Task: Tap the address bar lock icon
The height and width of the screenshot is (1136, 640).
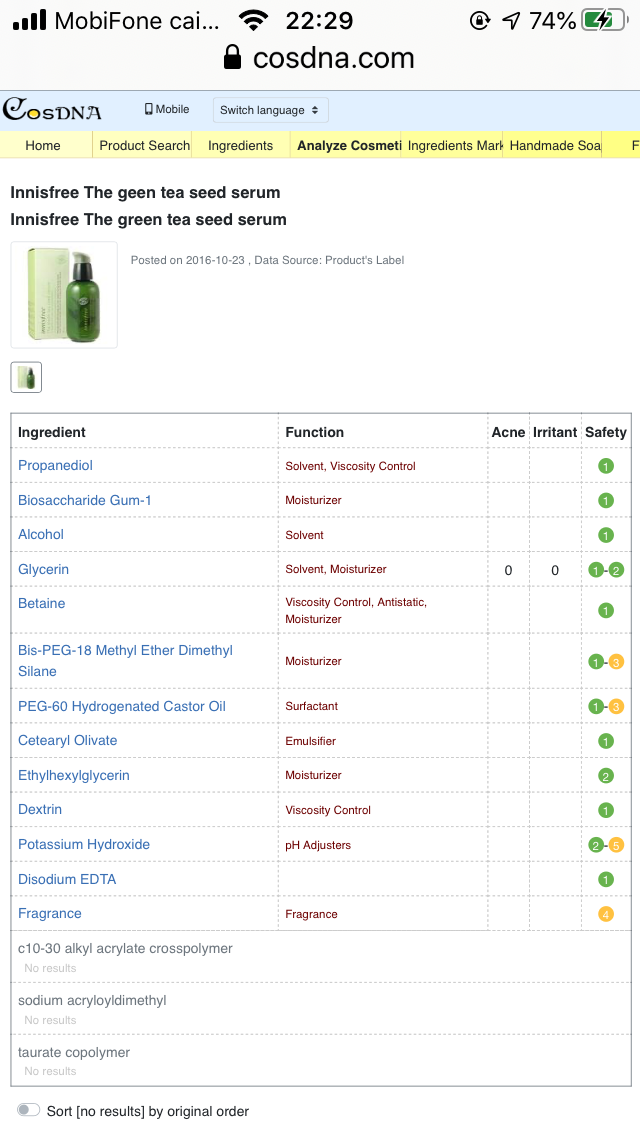Action: coord(232,58)
